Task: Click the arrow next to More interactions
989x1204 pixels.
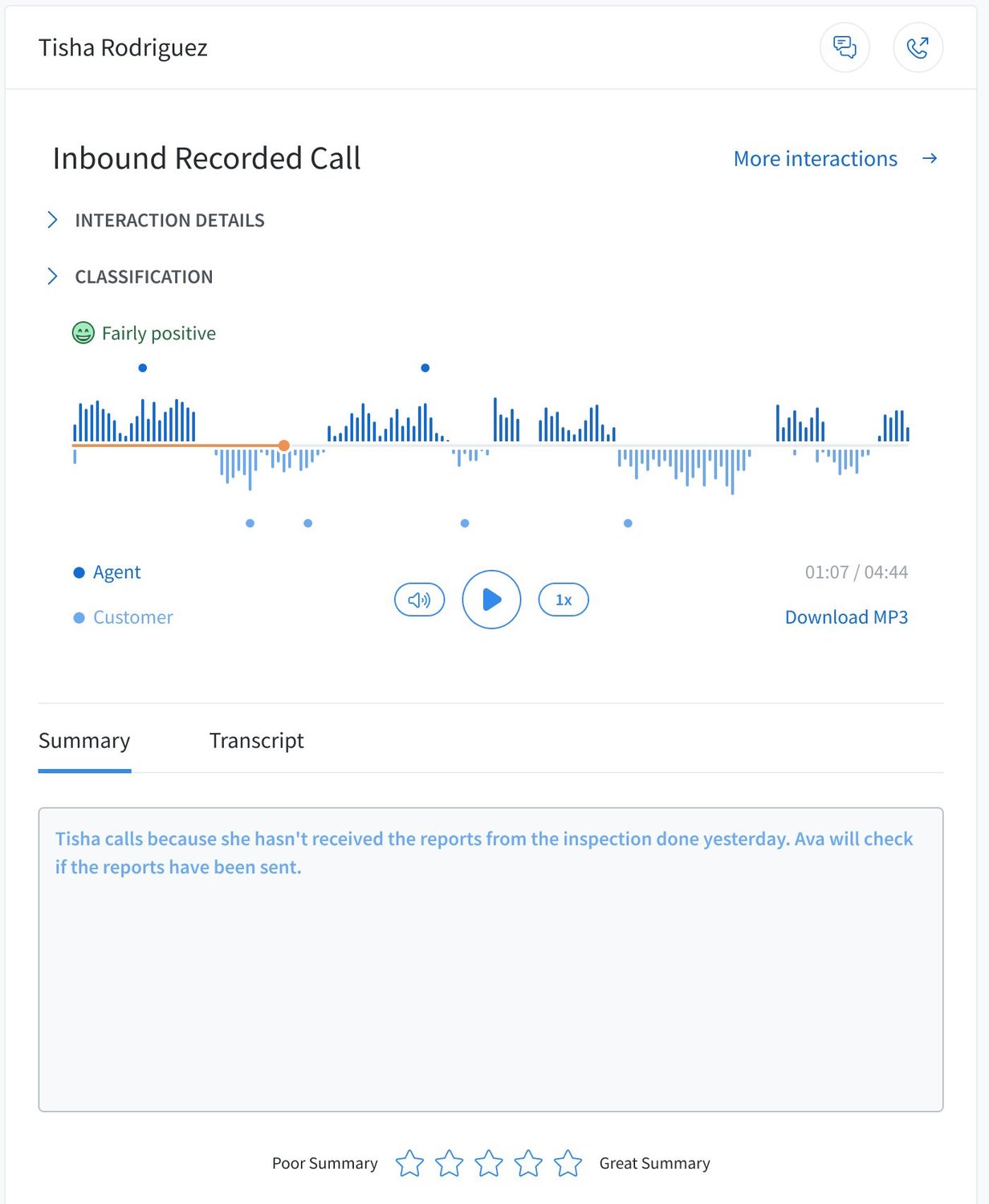Action: pyautogui.click(x=930, y=159)
